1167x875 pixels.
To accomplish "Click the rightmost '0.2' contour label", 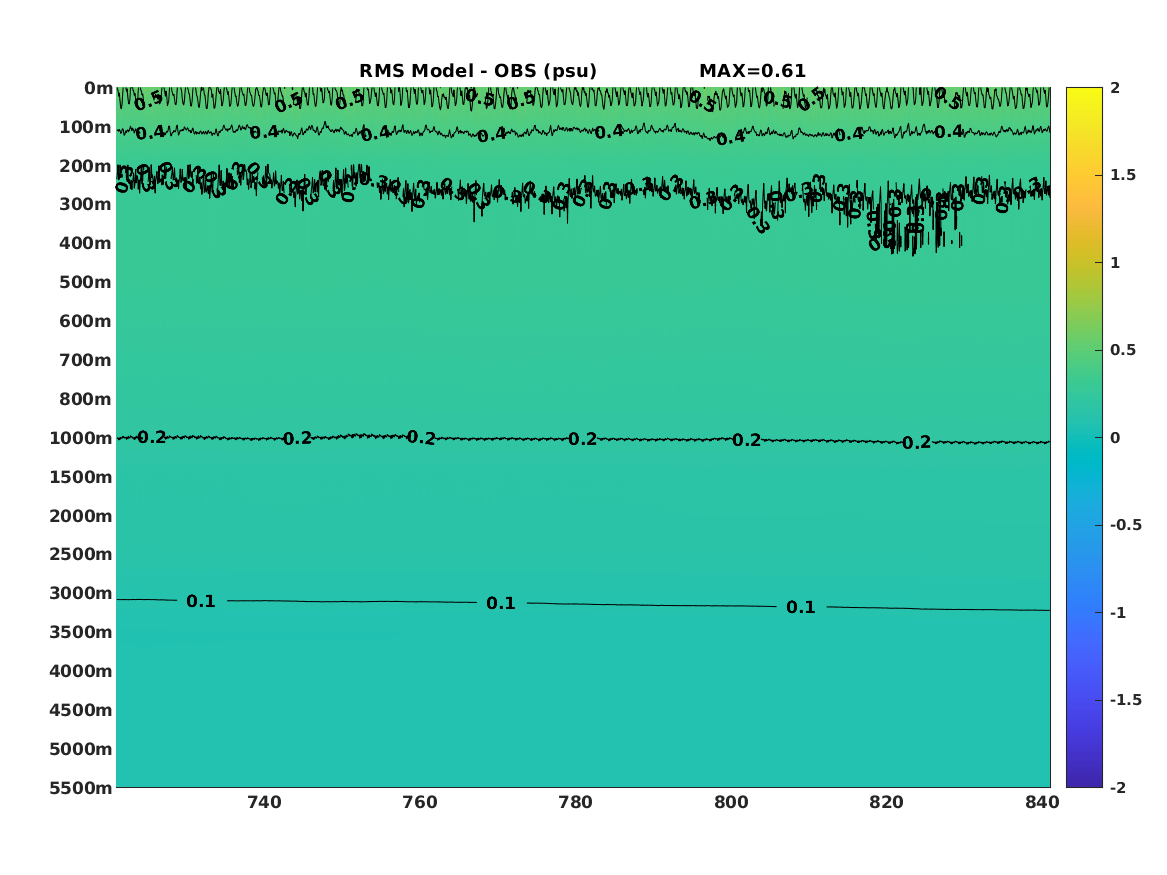I will pos(916,443).
